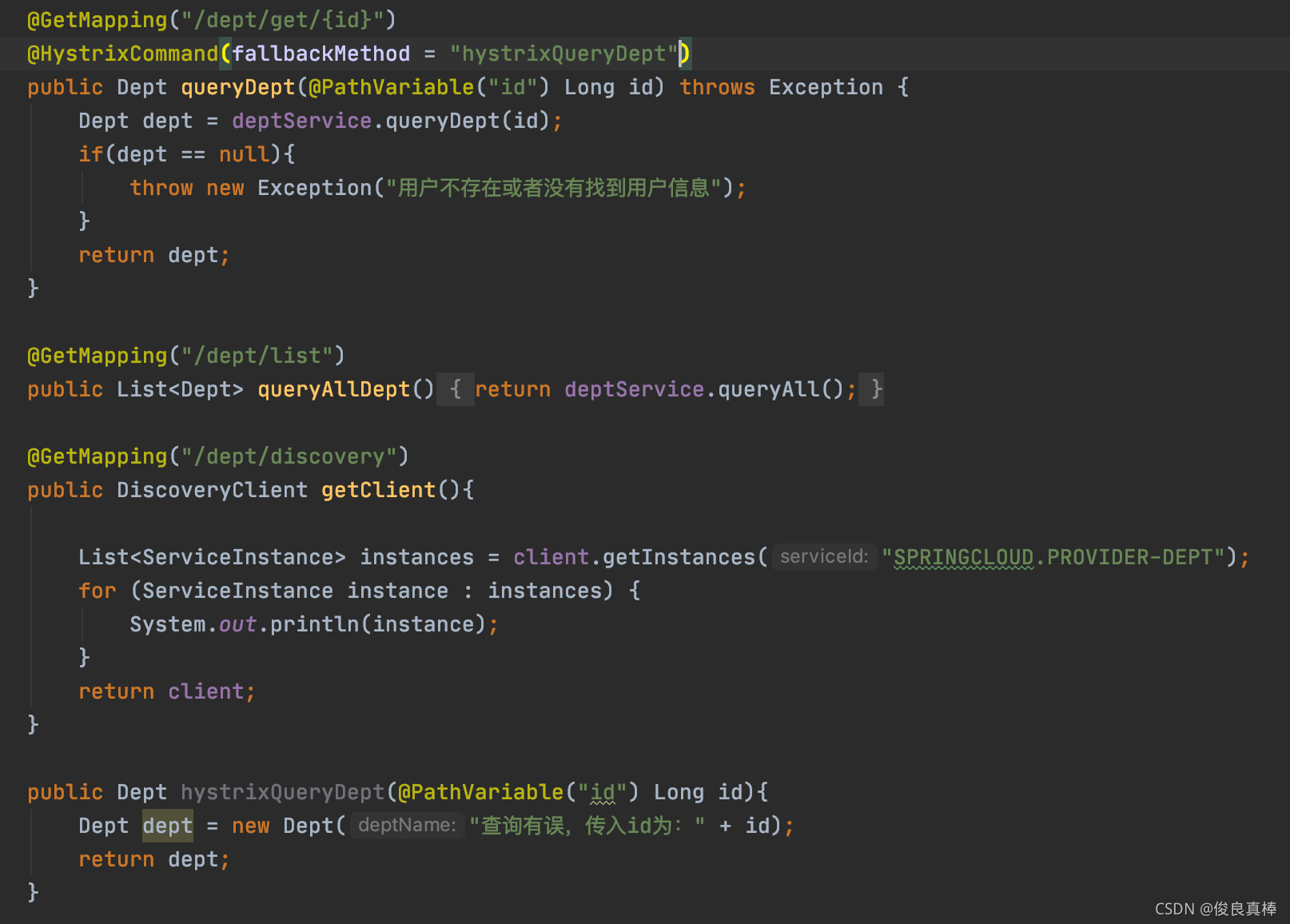The height and width of the screenshot is (924, 1290).
Task: Click the serviceId parameter hint
Action: pos(824,556)
